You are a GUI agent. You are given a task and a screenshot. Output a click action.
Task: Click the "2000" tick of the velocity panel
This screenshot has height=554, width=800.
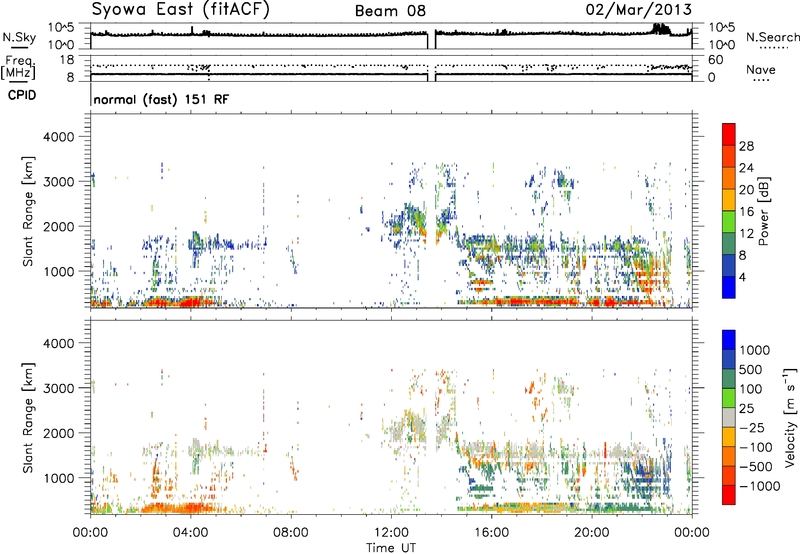[58, 433]
